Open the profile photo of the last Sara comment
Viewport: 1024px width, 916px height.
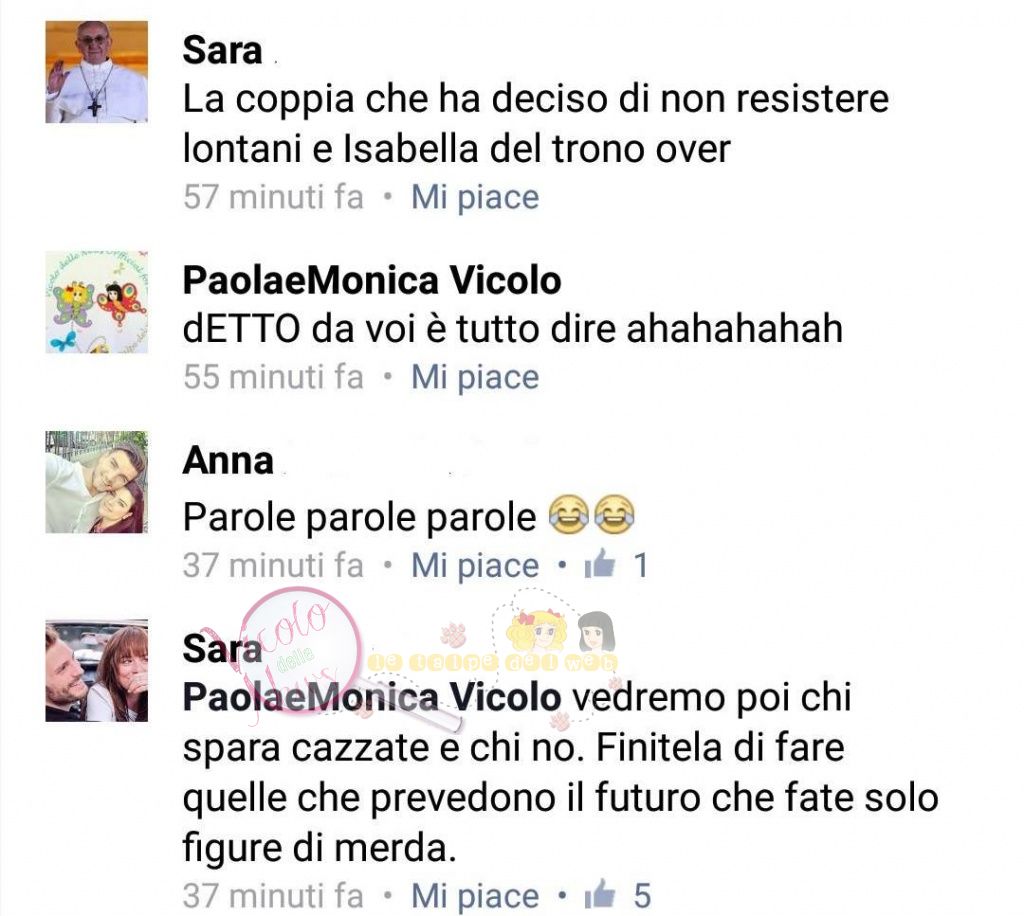point(97,671)
